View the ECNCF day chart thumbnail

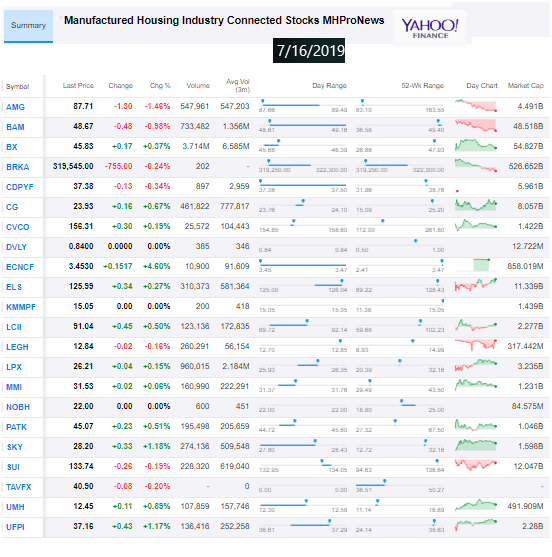pos(476,265)
